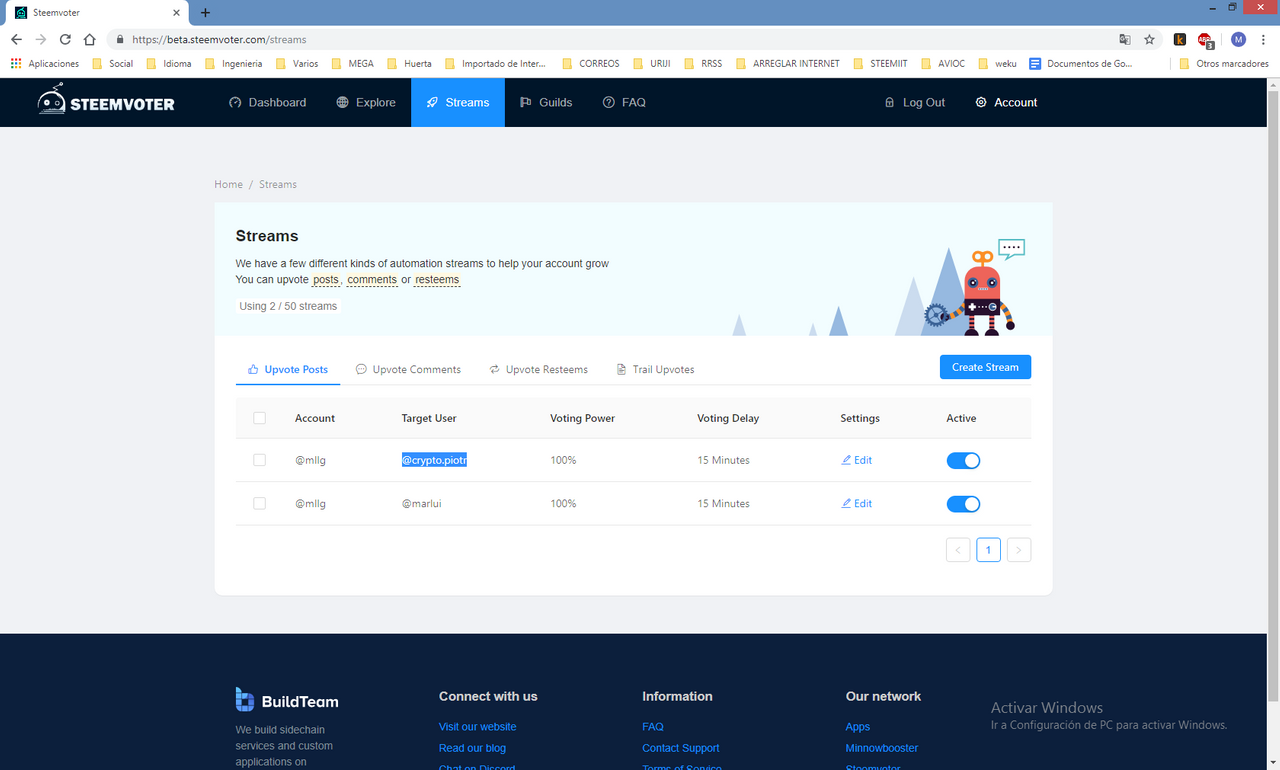
Task: Open the Guilds navigation item
Action: pos(546,102)
